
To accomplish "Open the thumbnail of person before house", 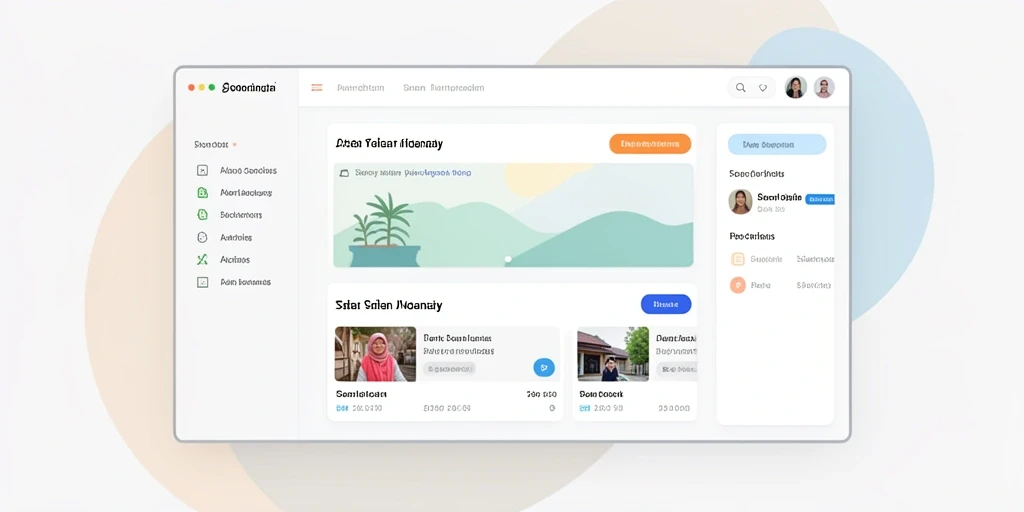I will [x=613, y=354].
